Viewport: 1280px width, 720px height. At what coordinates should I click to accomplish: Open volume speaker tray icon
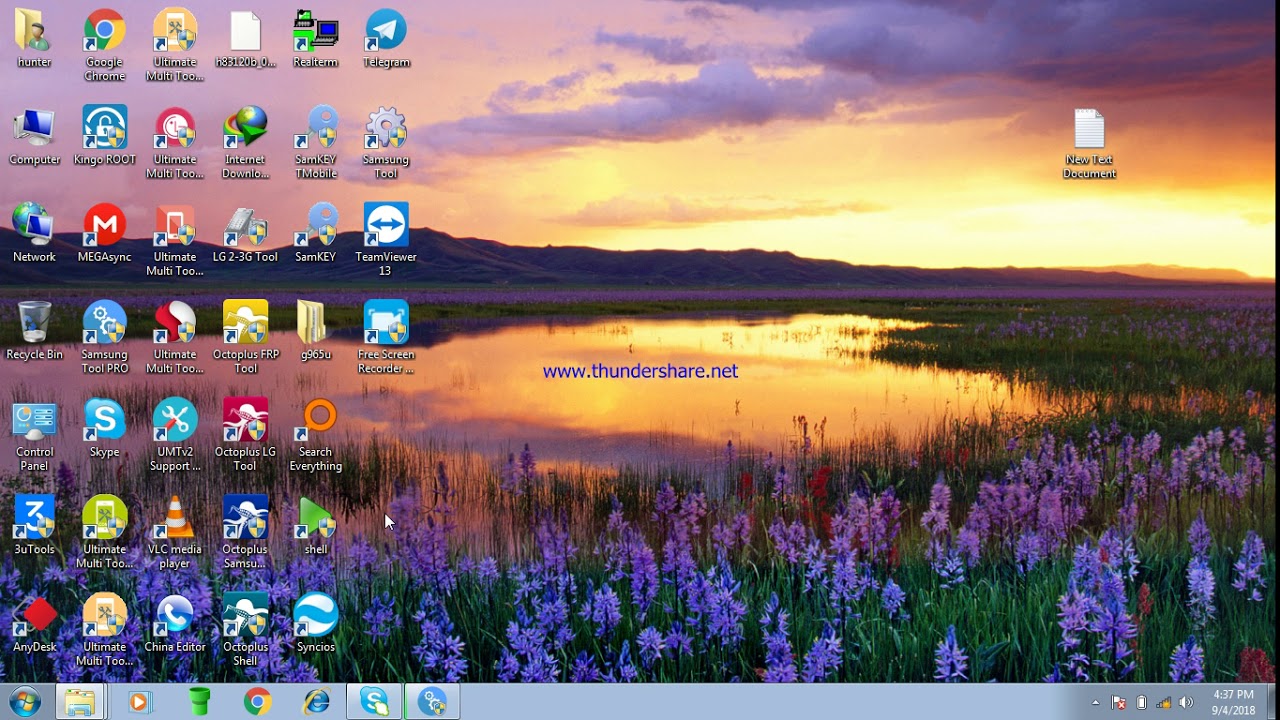(x=1187, y=703)
